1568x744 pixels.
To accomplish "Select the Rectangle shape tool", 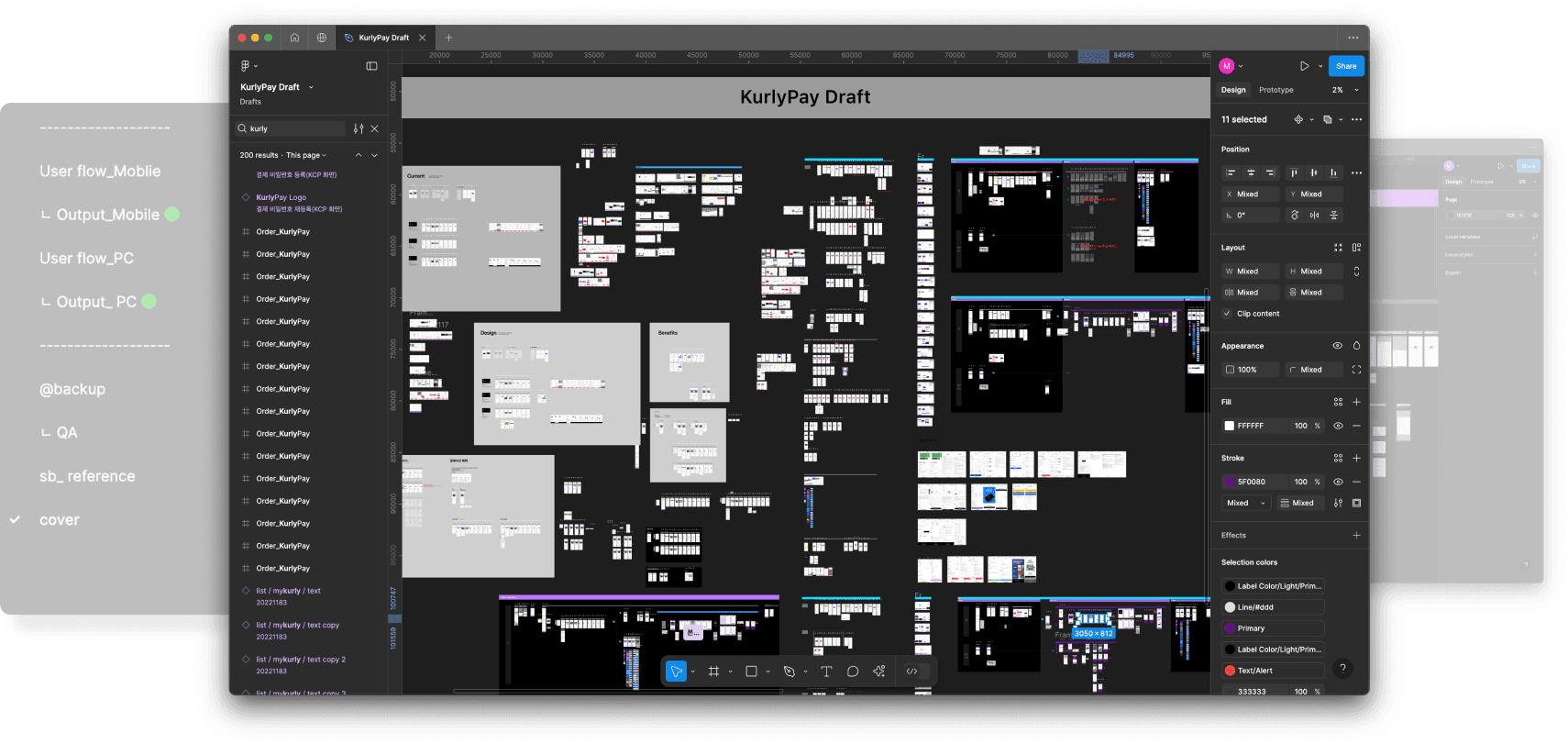I will point(751,672).
